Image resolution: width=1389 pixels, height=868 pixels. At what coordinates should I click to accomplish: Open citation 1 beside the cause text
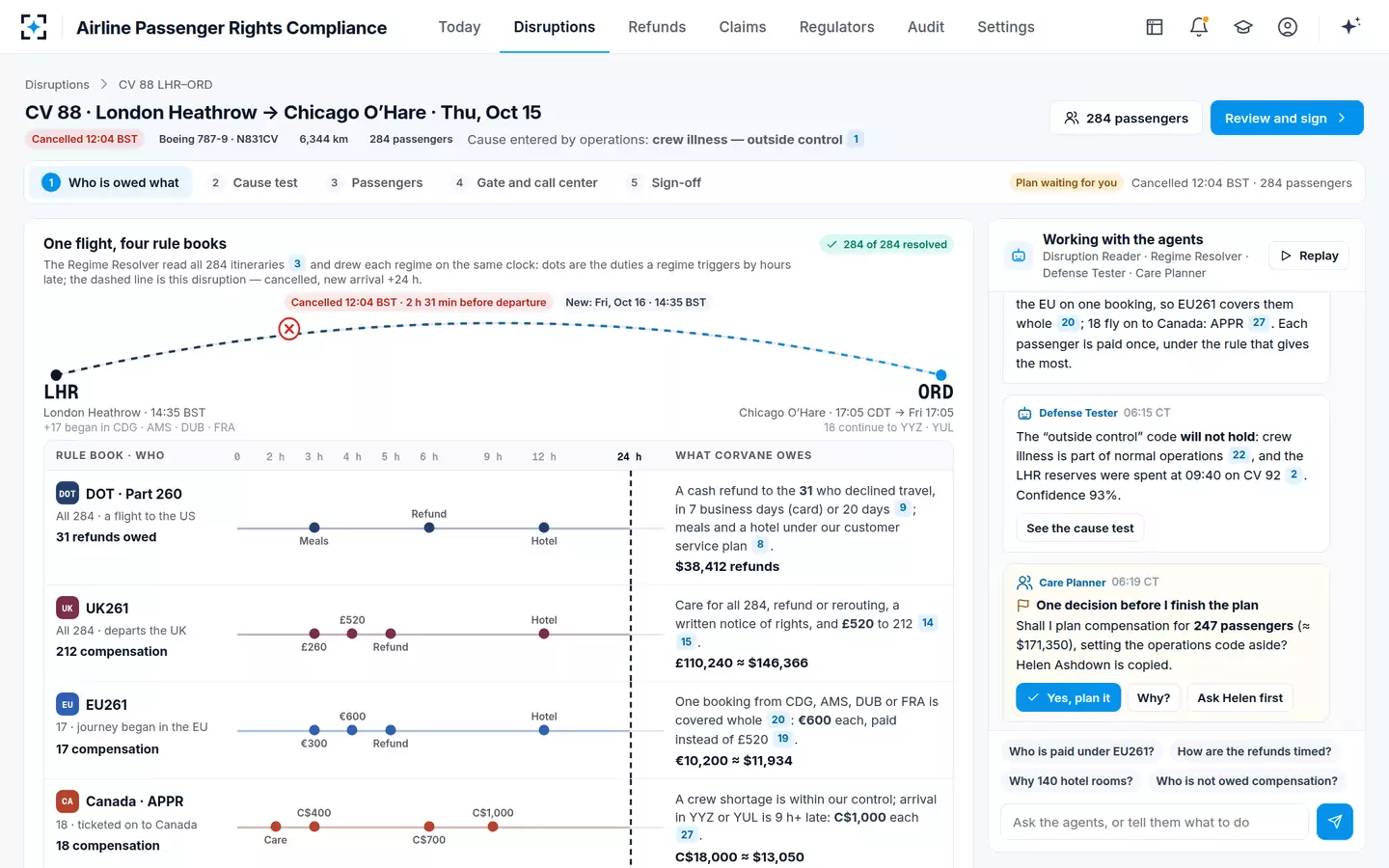(856, 139)
